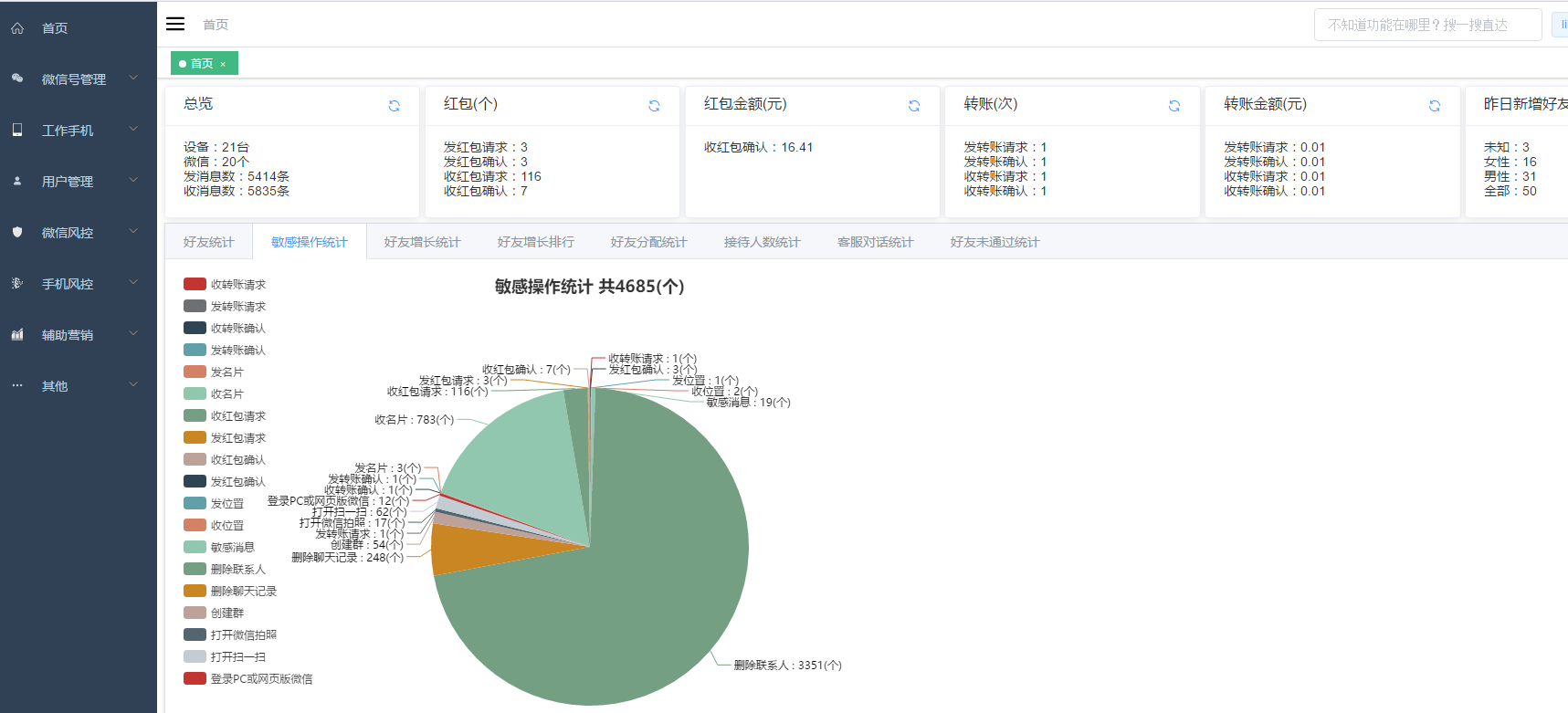Image resolution: width=1568 pixels, height=713 pixels.
Task: Refresh the 总览 card
Action: pyautogui.click(x=395, y=106)
